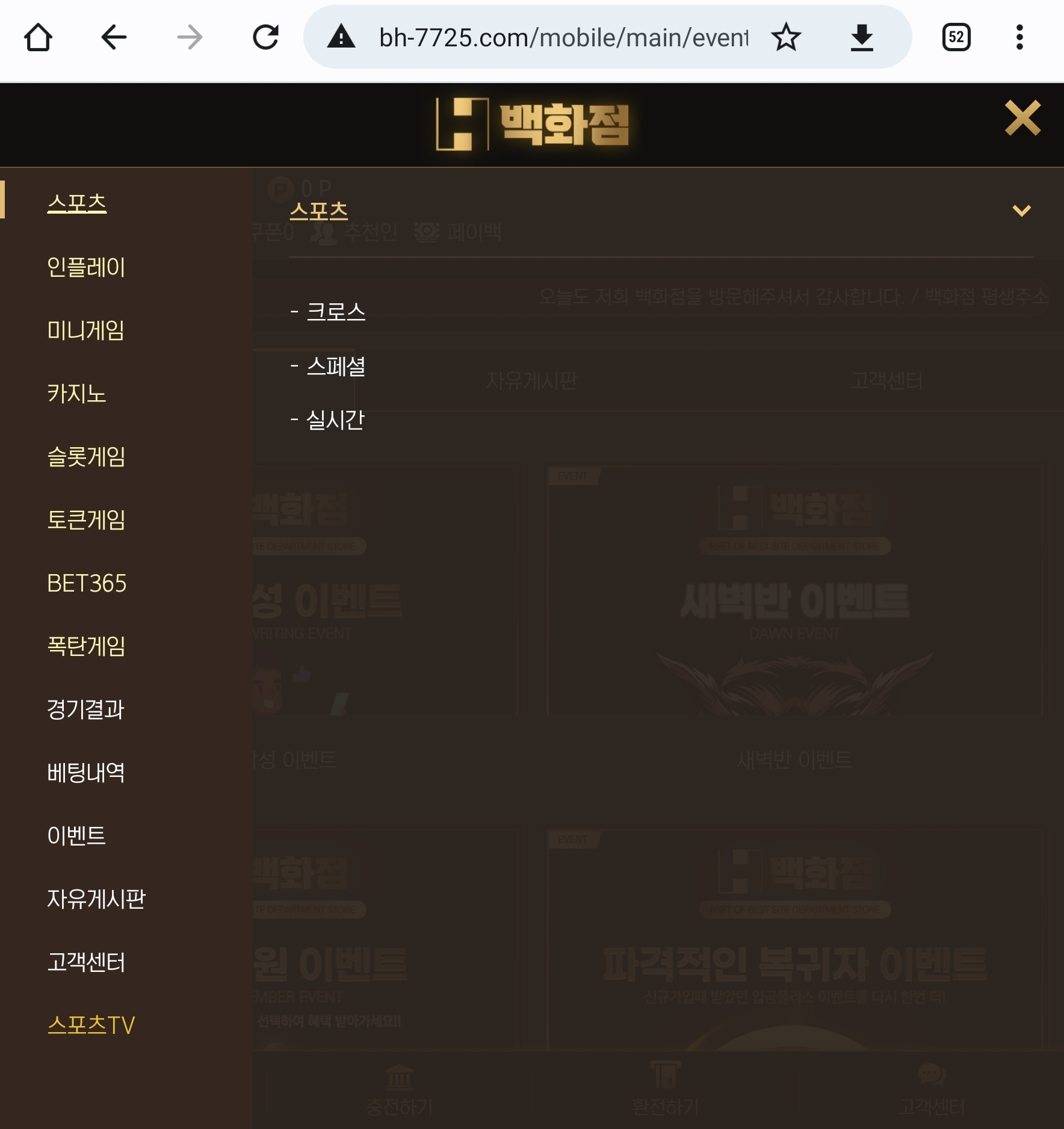Click the 백화점 logo in the header
Image resolution: width=1064 pixels, height=1129 pixels.
tap(532, 125)
